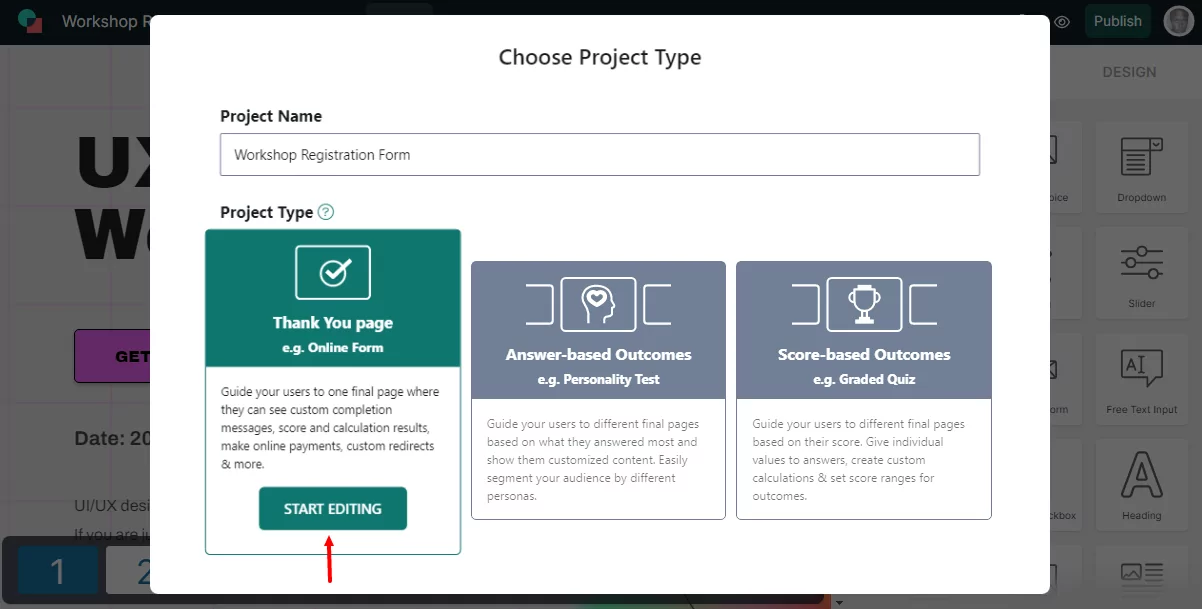
Task: Click the eye preview icon
Action: (1062, 22)
